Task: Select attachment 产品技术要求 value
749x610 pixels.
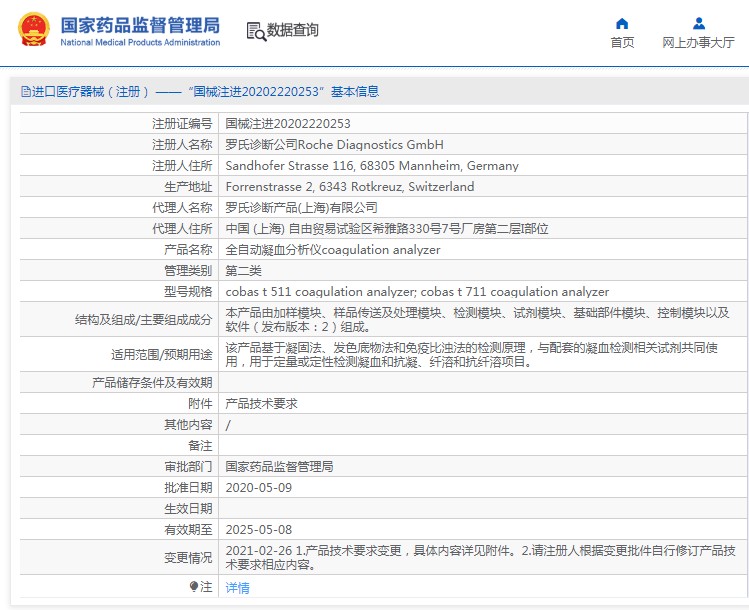Action: pos(261,404)
